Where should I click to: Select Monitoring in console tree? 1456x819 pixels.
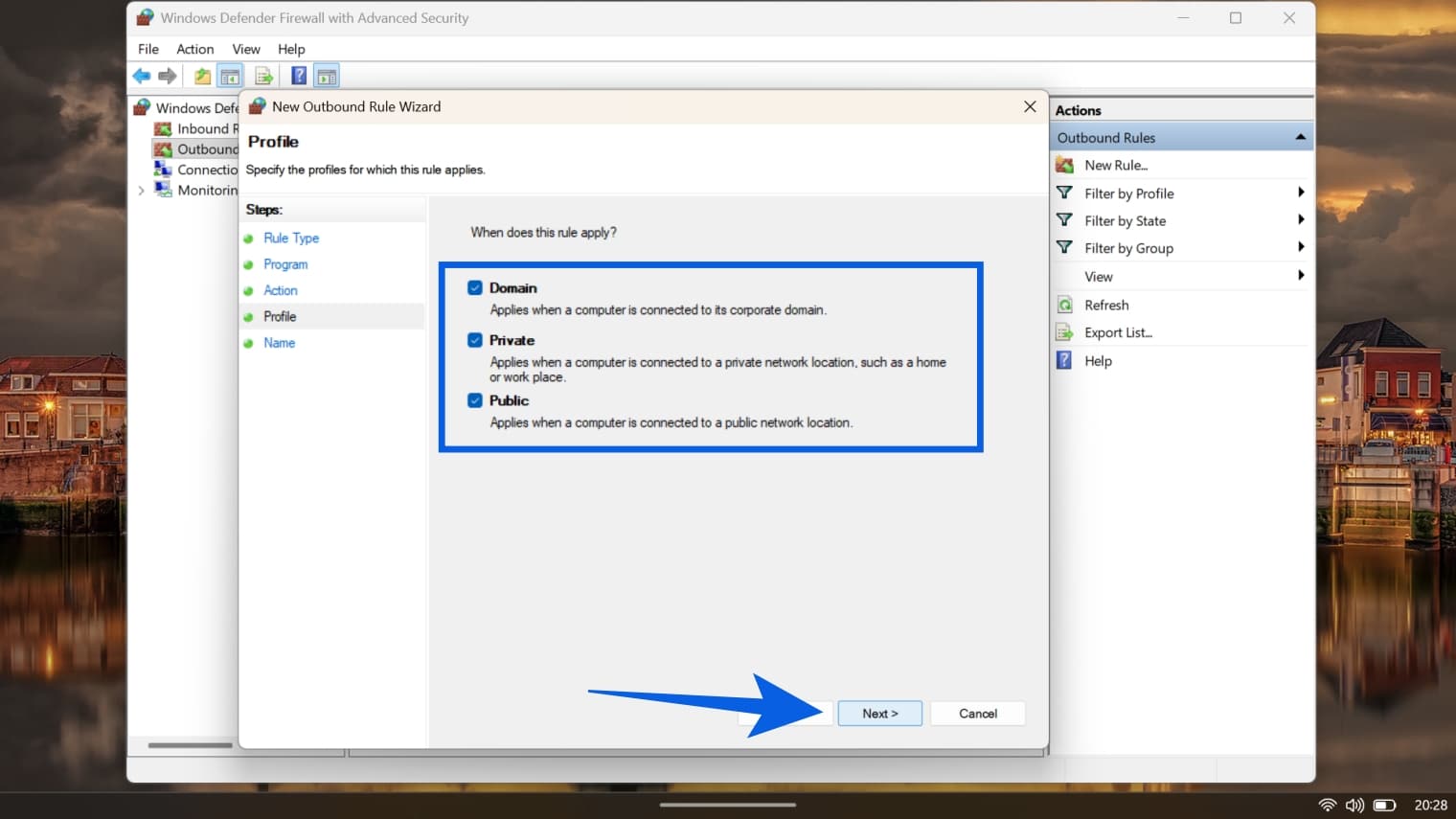tap(208, 190)
